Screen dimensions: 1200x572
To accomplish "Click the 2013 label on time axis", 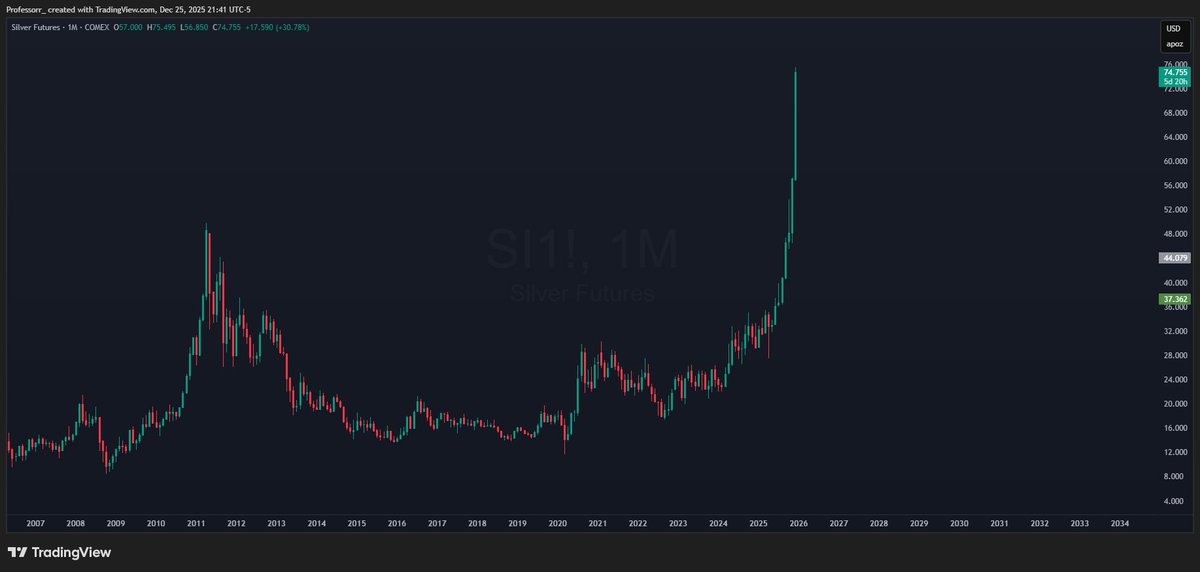I will [276, 523].
